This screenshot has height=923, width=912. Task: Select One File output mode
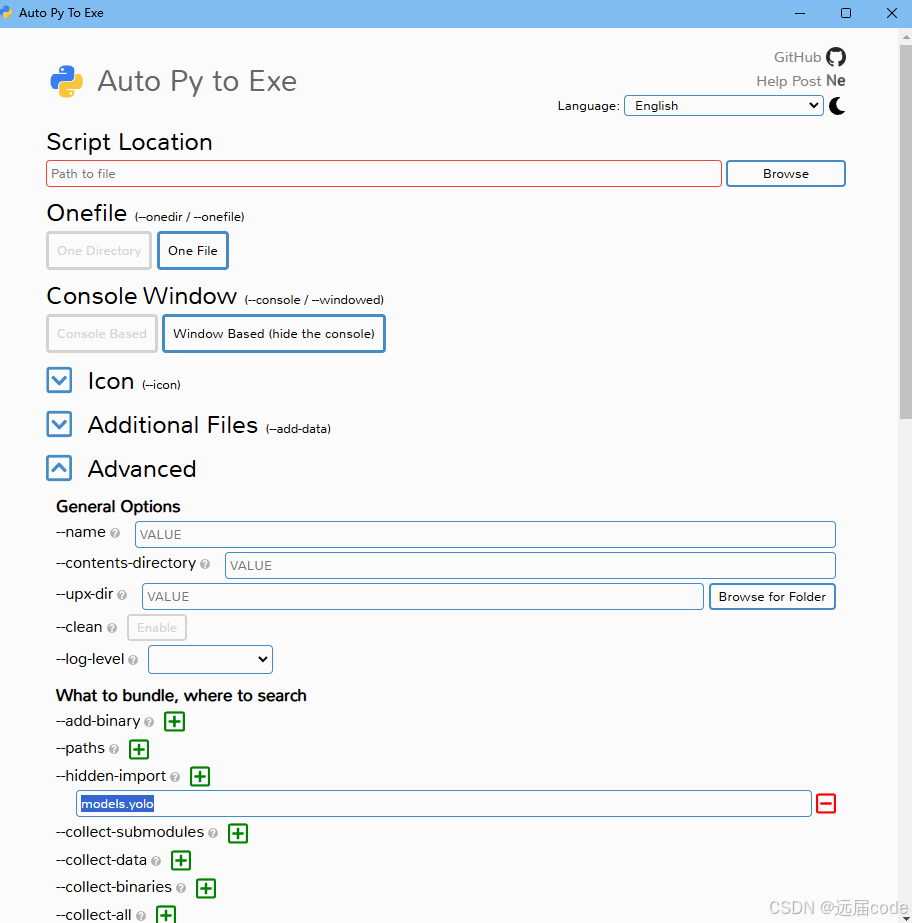click(193, 251)
